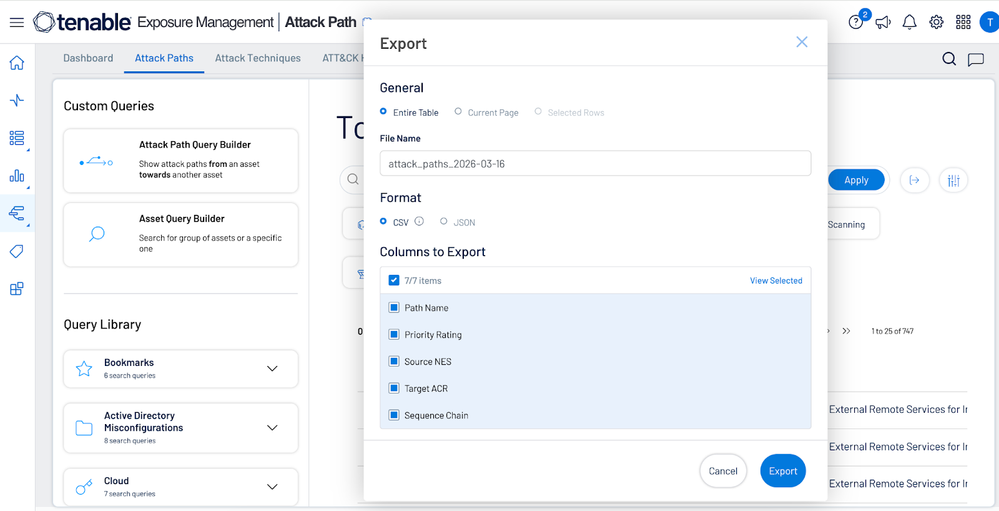This screenshot has width=999, height=511.
Task: Click the View Selected link
Action: coord(776,280)
